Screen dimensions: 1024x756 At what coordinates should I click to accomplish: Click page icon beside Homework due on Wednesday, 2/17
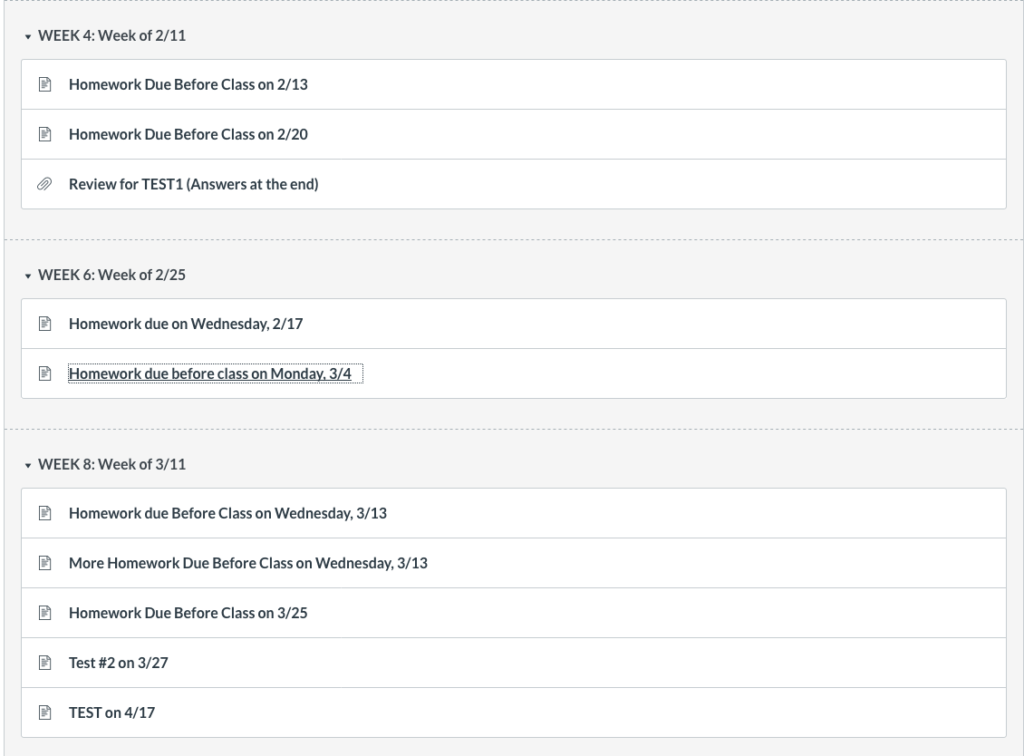[x=44, y=324]
